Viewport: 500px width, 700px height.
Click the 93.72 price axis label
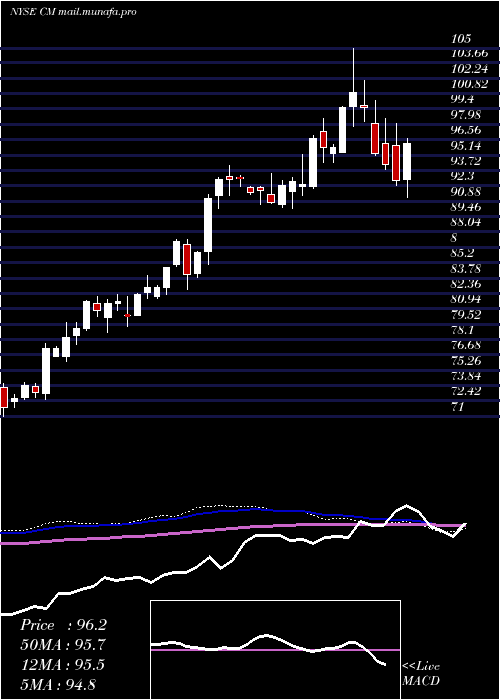tap(467, 161)
